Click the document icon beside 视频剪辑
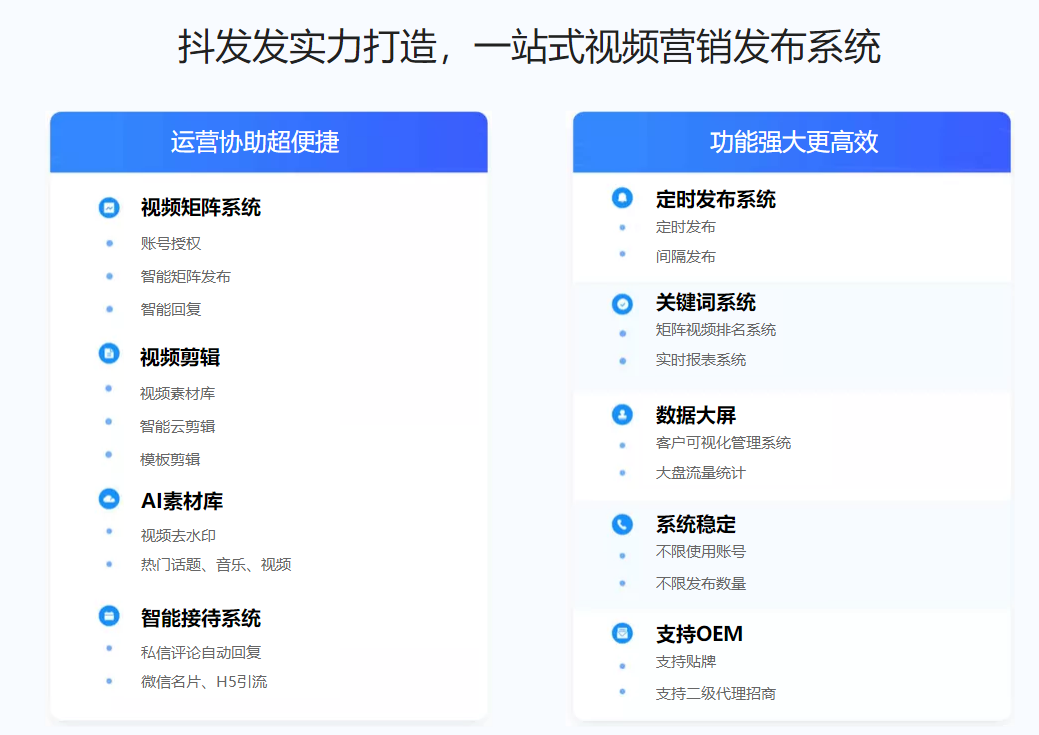The image size is (1039, 735). (x=109, y=354)
